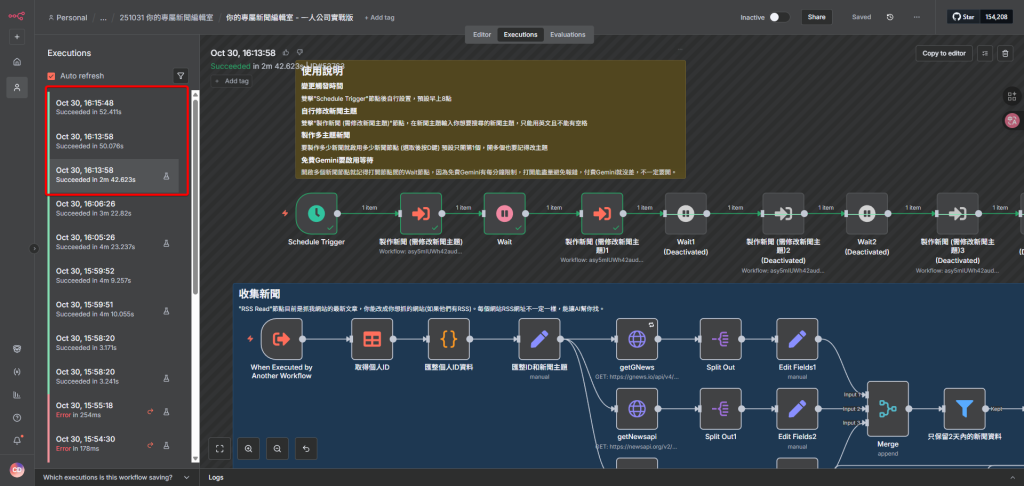Image resolution: width=1024 pixels, height=486 pixels.
Task: Click flask icon on 15:59:51 execution
Action: click(167, 310)
